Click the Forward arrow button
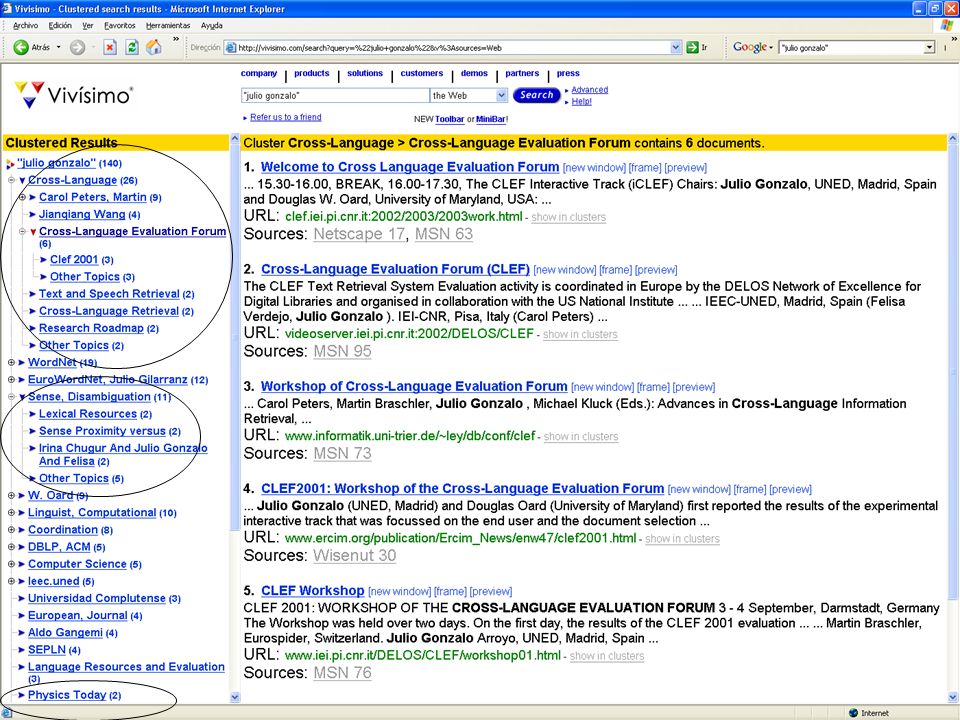Viewport: 960px width, 720px height. [x=77, y=47]
